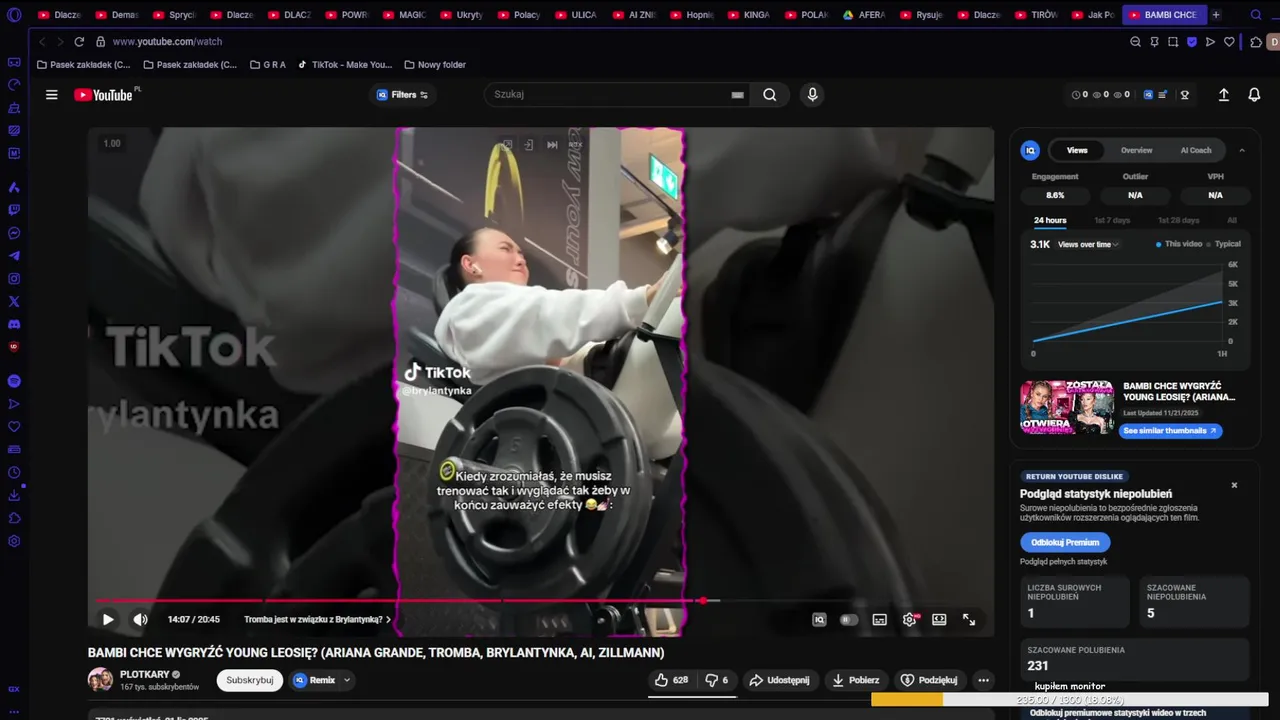
Task: Mute the video volume
Action: [140, 619]
